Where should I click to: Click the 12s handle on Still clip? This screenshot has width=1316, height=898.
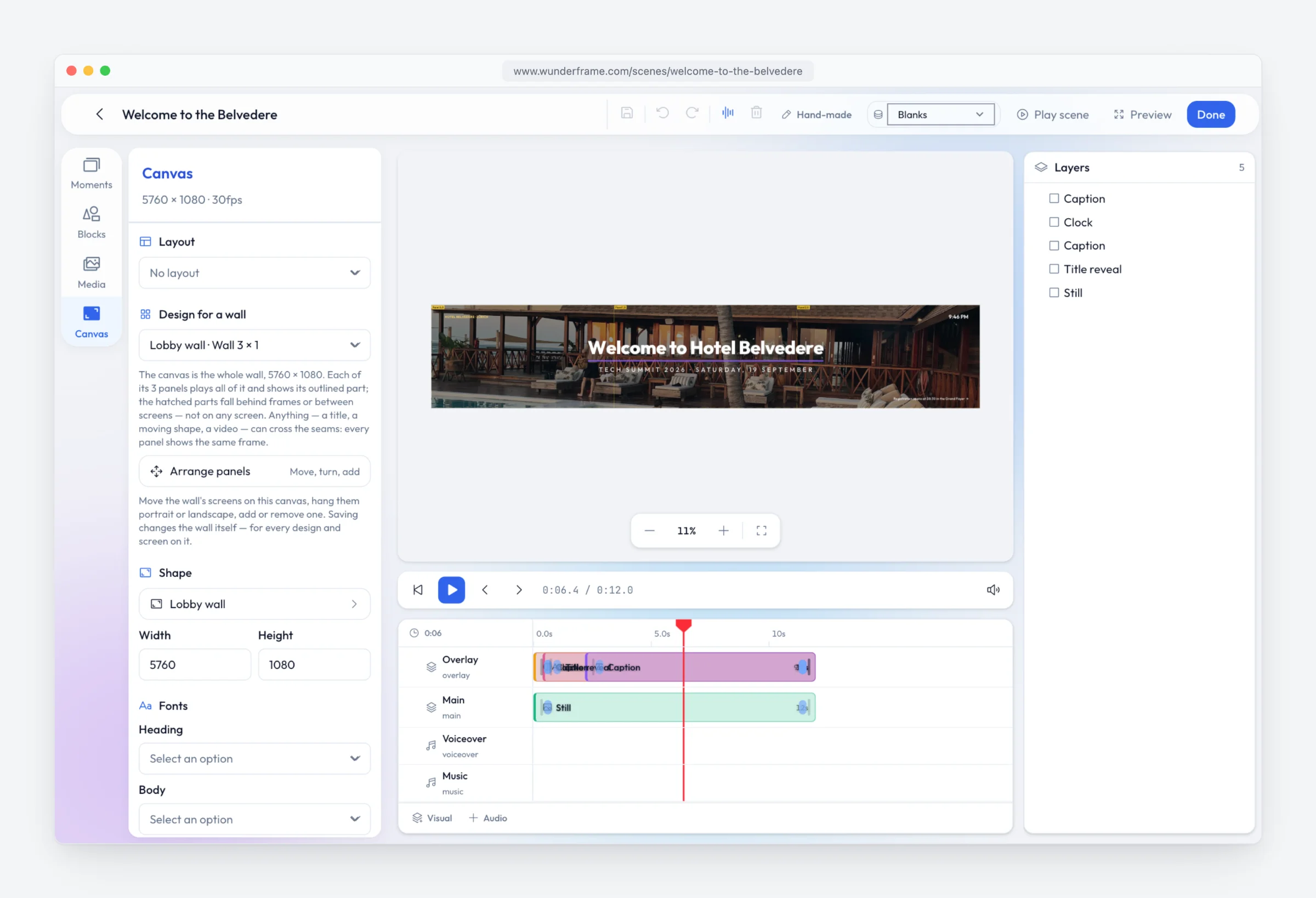[x=802, y=707]
